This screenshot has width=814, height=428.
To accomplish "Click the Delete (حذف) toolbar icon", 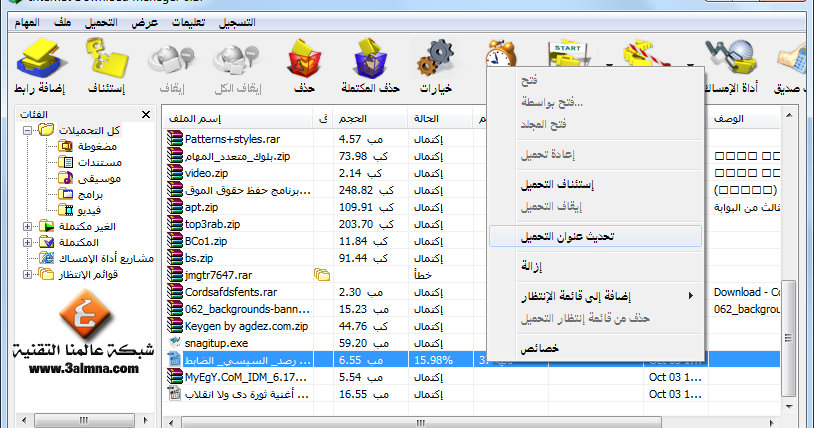I will (304, 58).
